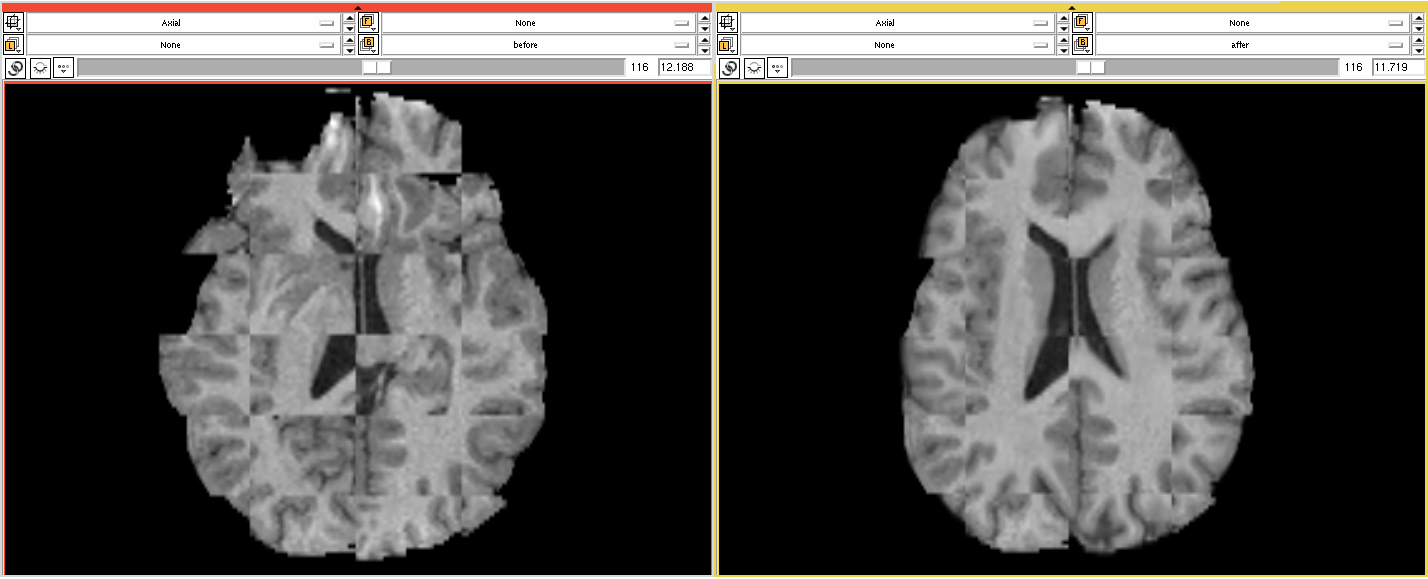Open the foreground volume 'None' dropdown in red viewer
Image resolution: width=1428 pixels, height=579 pixels.
click(x=539, y=22)
